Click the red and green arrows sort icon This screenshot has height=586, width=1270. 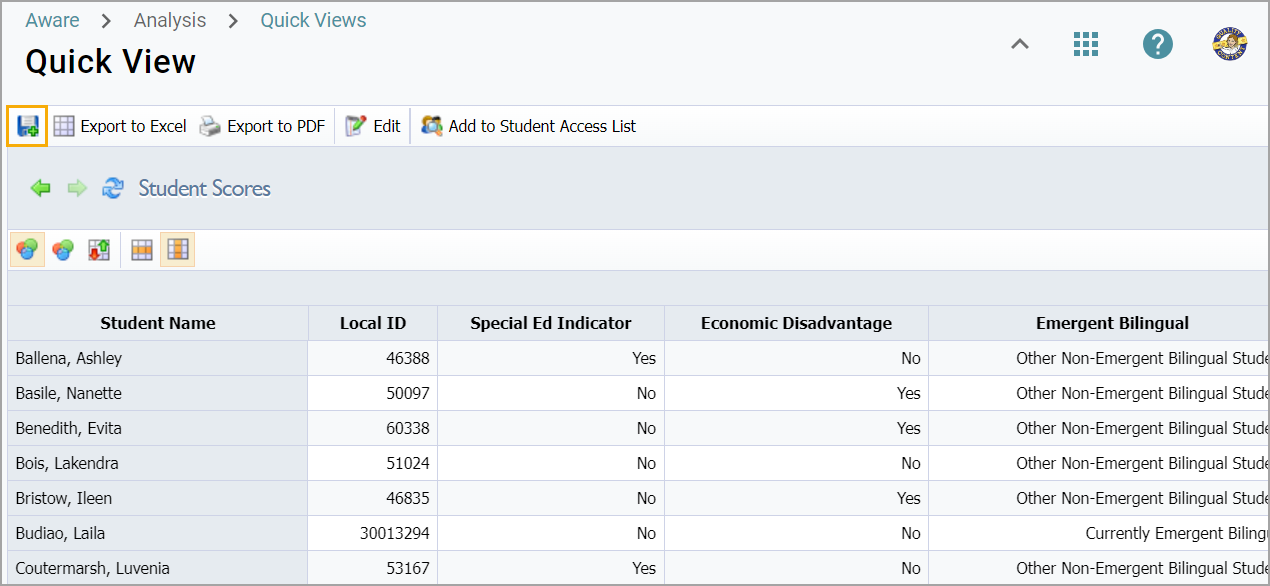pyautogui.click(x=99, y=250)
